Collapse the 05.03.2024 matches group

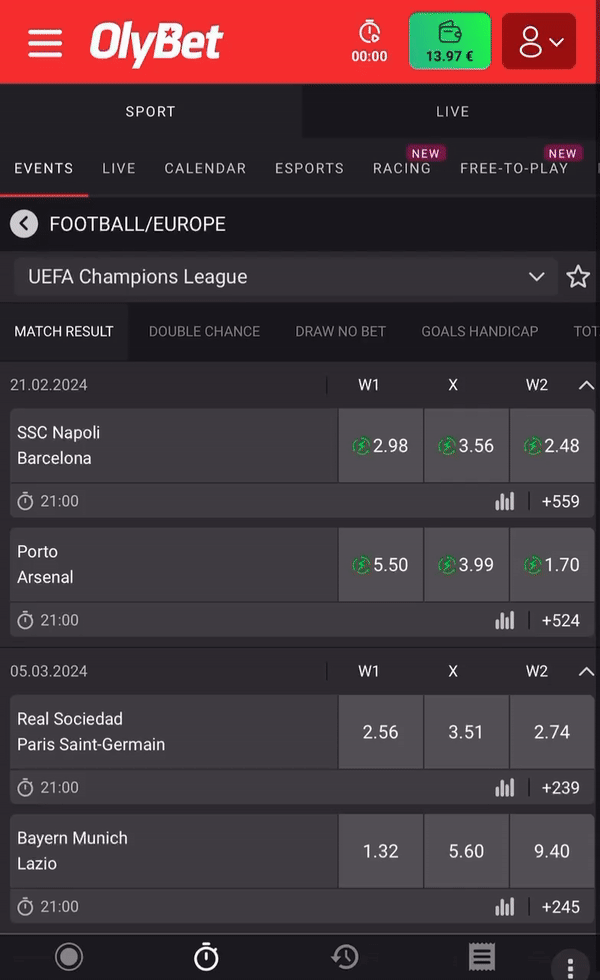coord(586,671)
